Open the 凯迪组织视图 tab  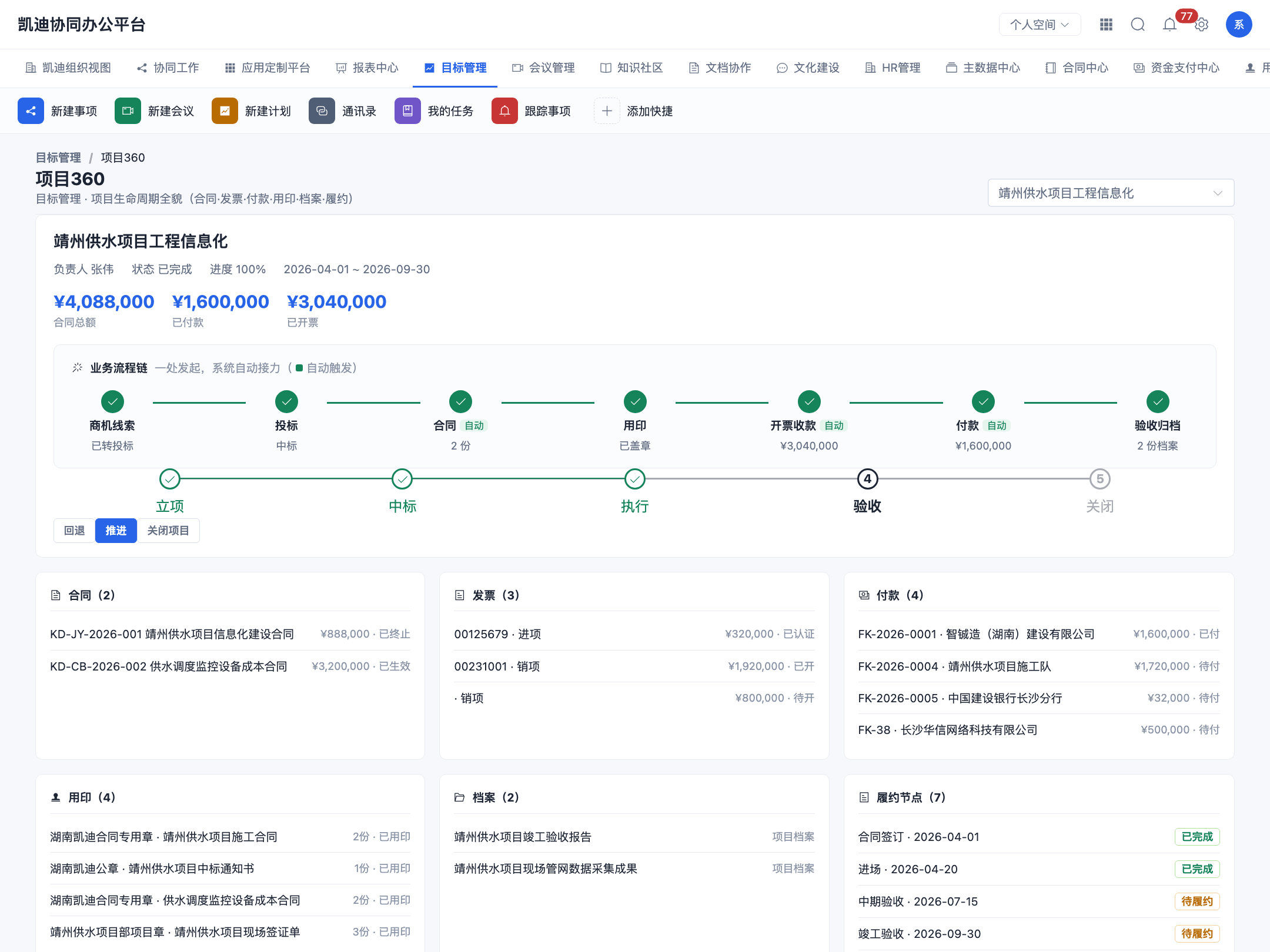click(x=68, y=68)
